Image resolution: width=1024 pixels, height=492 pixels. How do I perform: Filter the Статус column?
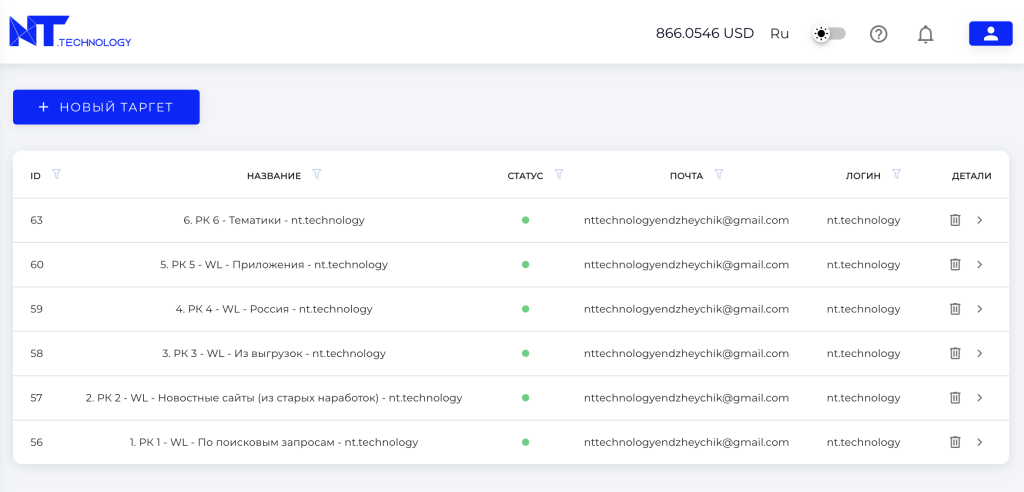(559, 174)
